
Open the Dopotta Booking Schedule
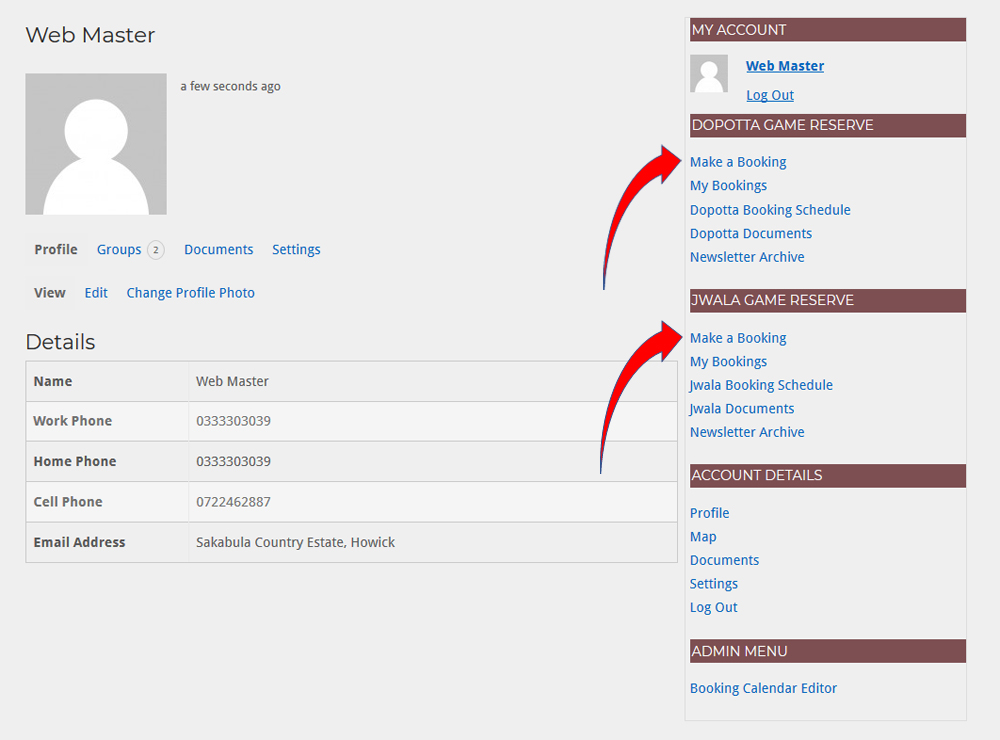(x=770, y=210)
